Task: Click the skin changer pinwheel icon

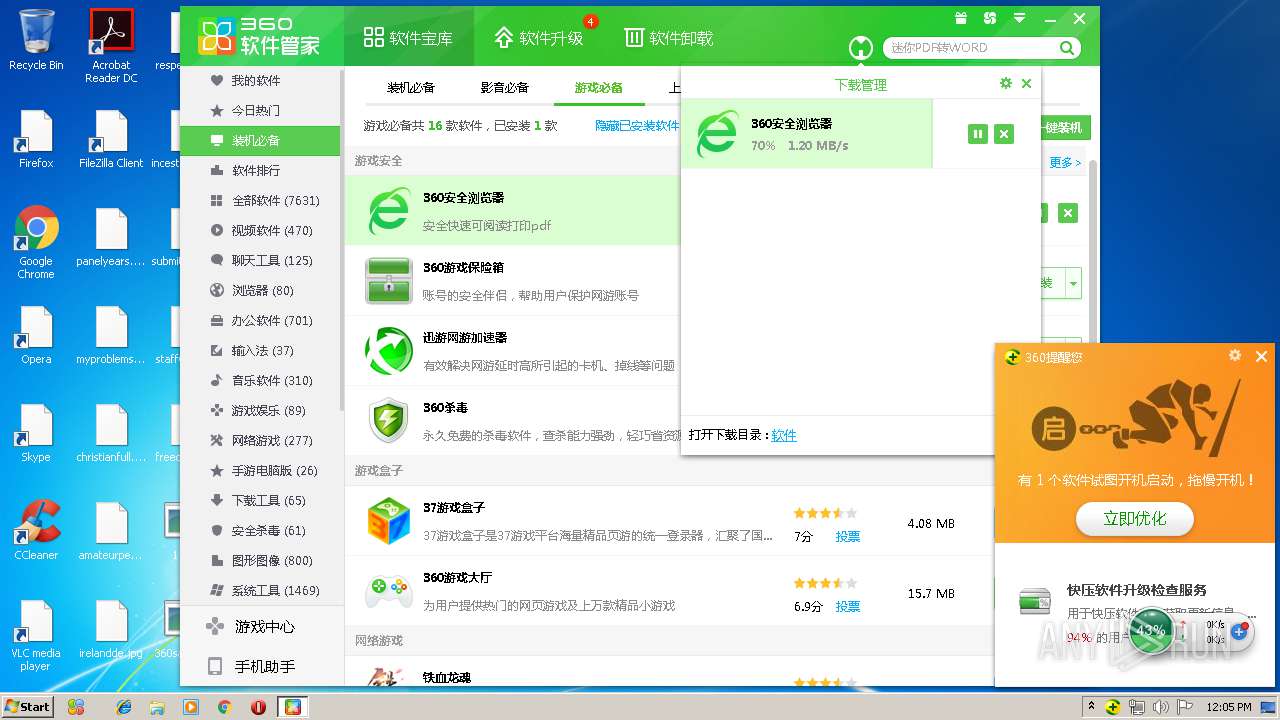Action: pyautogui.click(x=990, y=18)
